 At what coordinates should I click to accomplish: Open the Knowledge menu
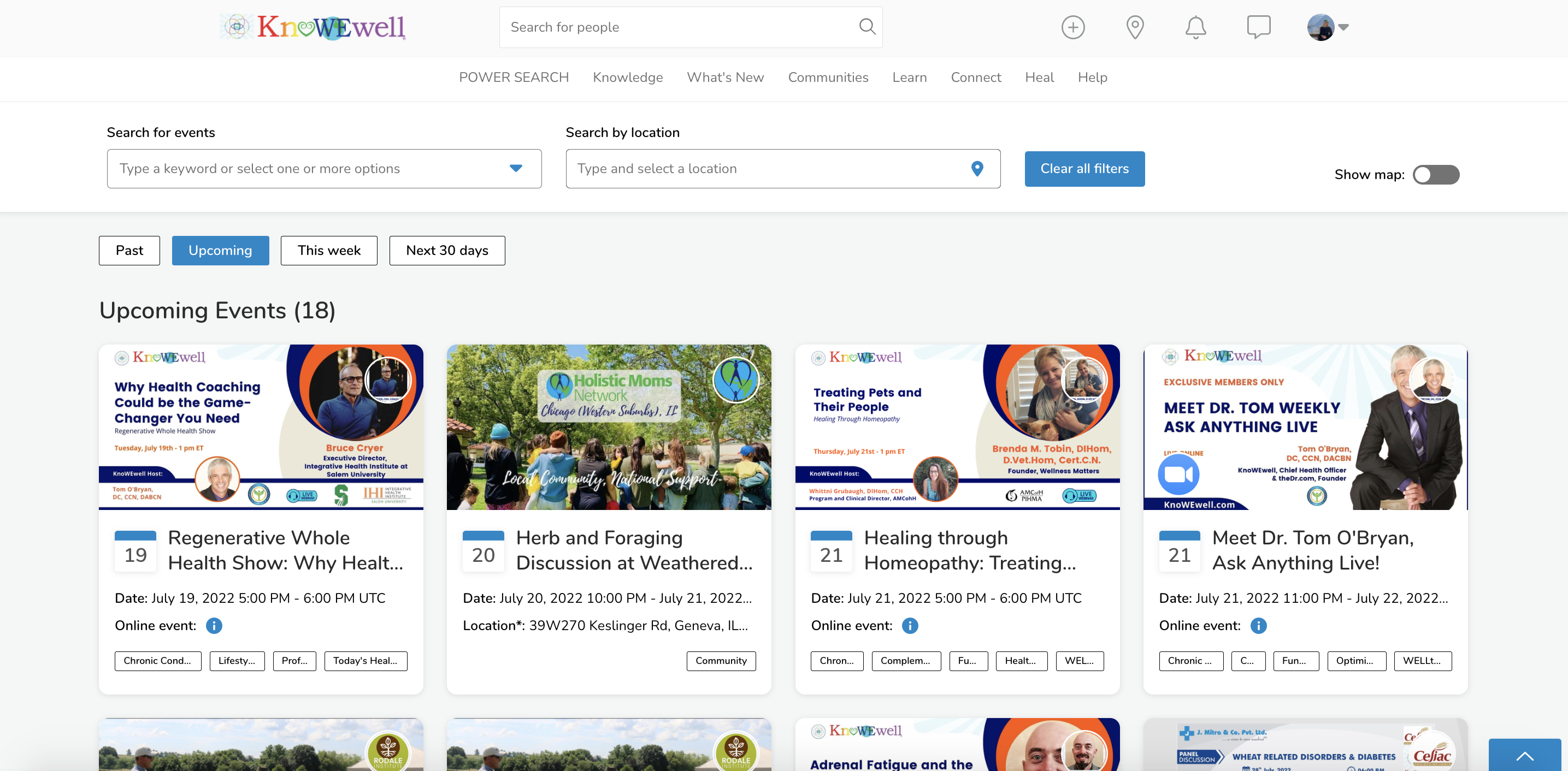click(x=628, y=78)
